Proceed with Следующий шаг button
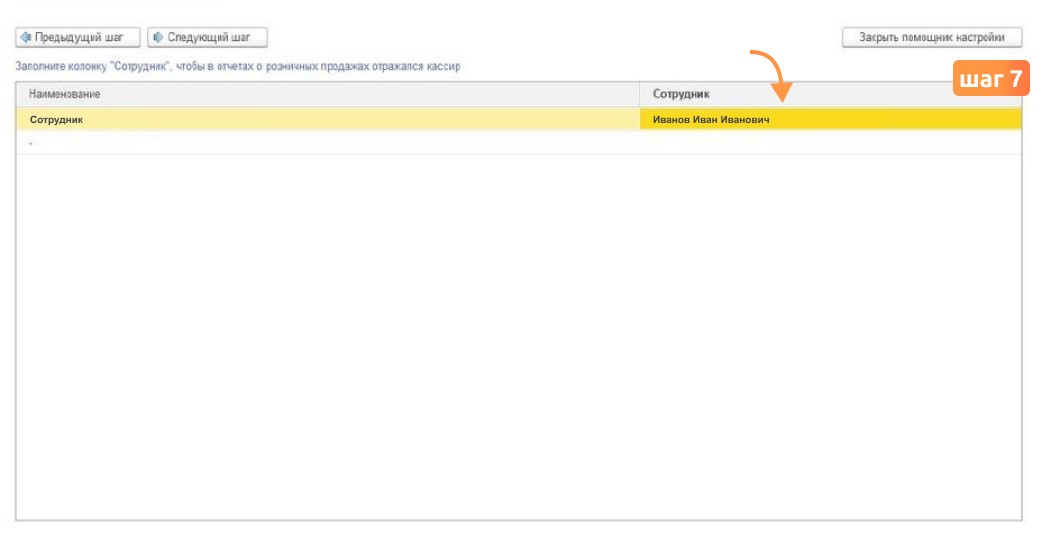This screenshot has width=1060, height=555. pyautogui.click(x=208, y=37)
